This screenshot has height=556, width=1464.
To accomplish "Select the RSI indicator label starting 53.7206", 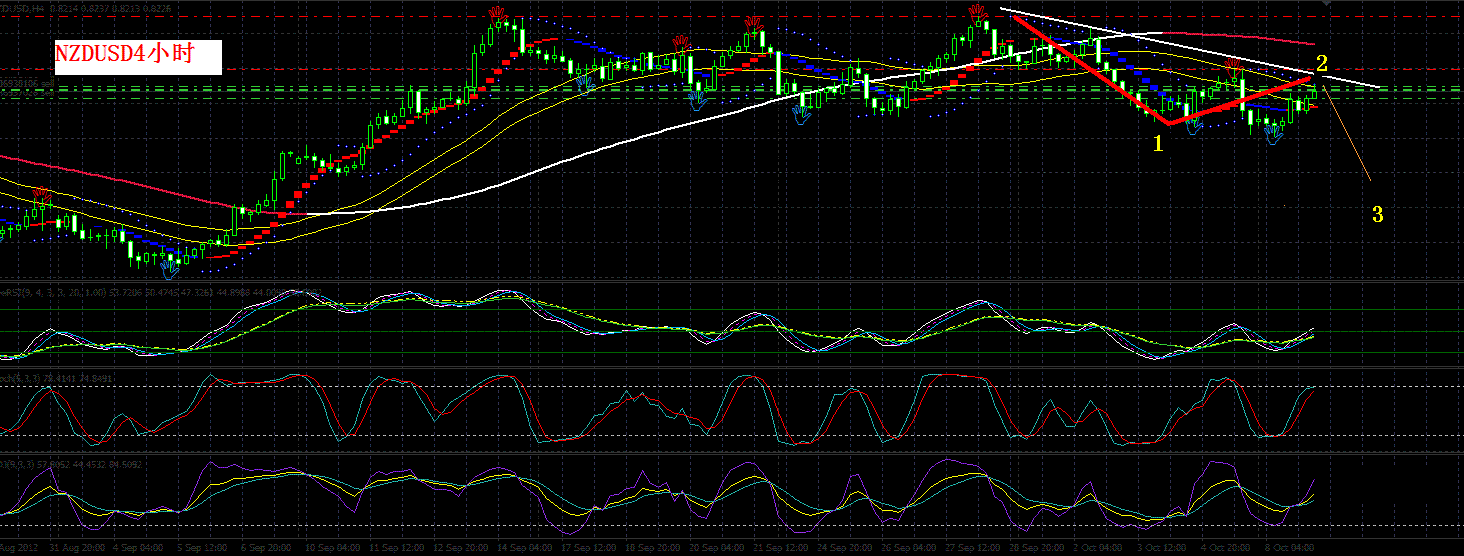I will click(x=161, y=293).
